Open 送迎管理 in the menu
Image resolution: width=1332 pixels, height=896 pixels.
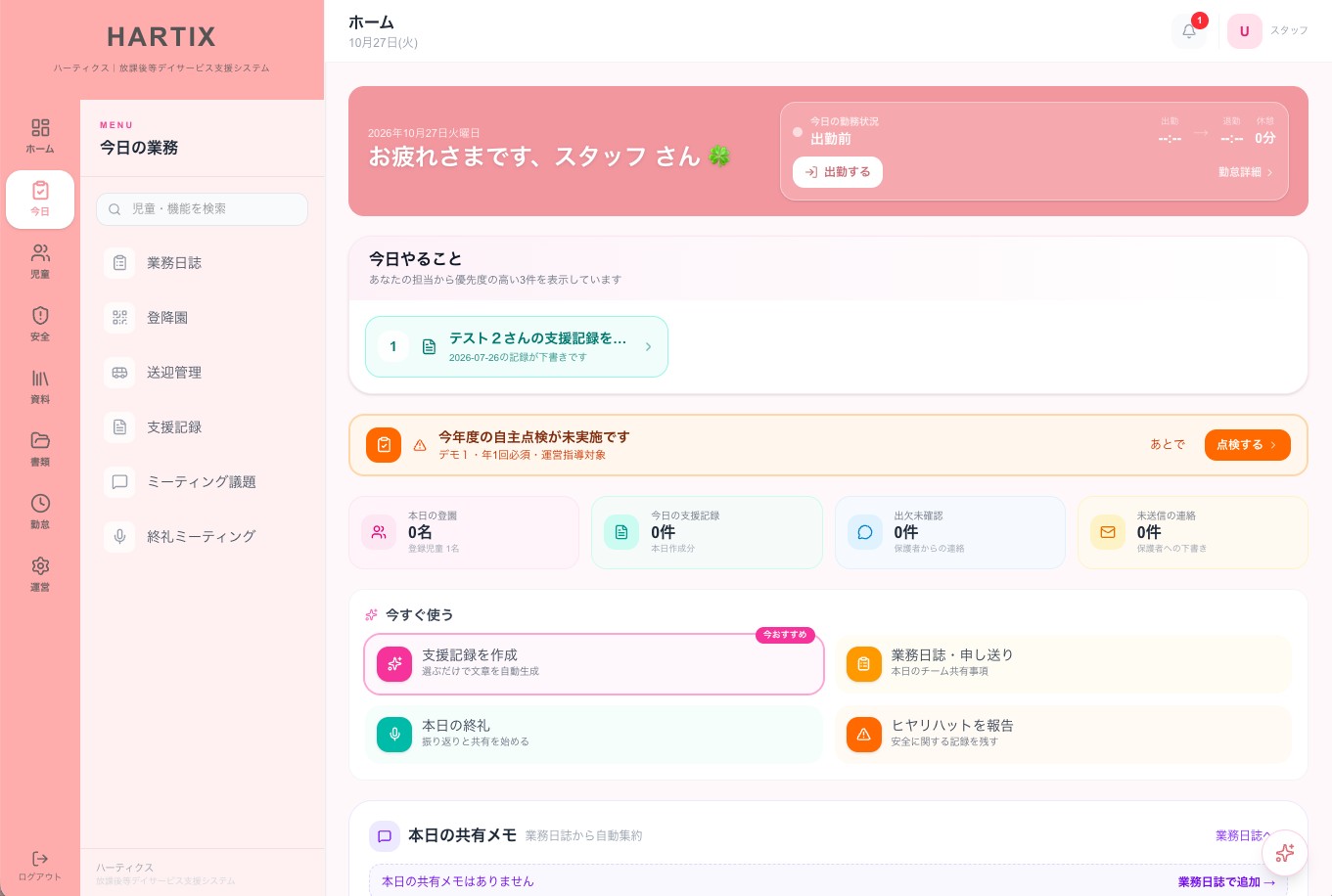tap(202, 373)
